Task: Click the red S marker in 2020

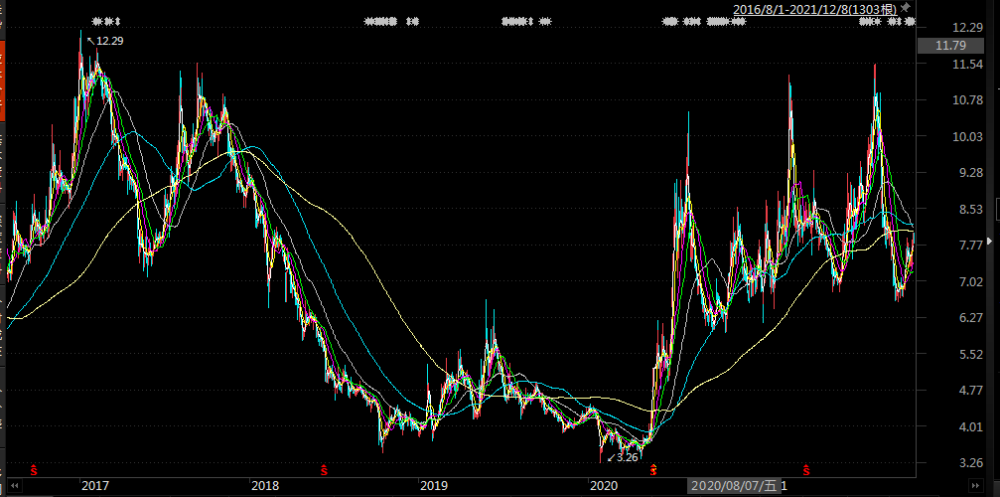Action: tap(653, 471)
